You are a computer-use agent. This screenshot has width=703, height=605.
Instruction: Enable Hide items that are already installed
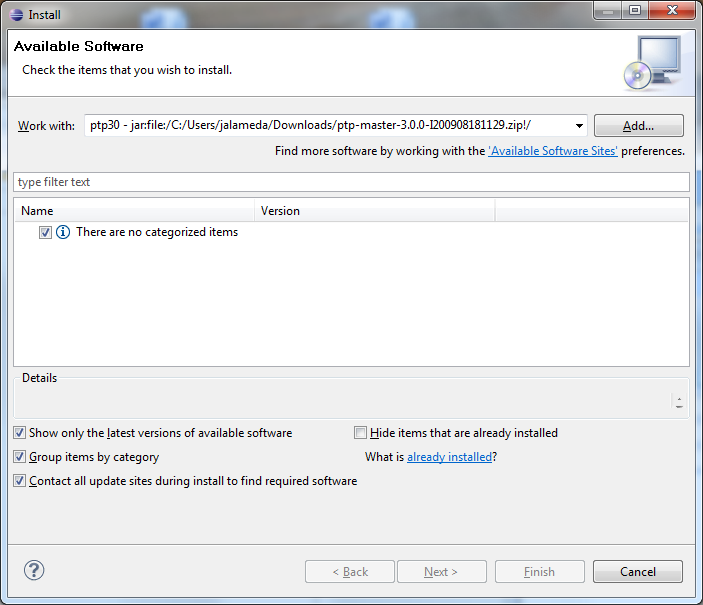360,433
